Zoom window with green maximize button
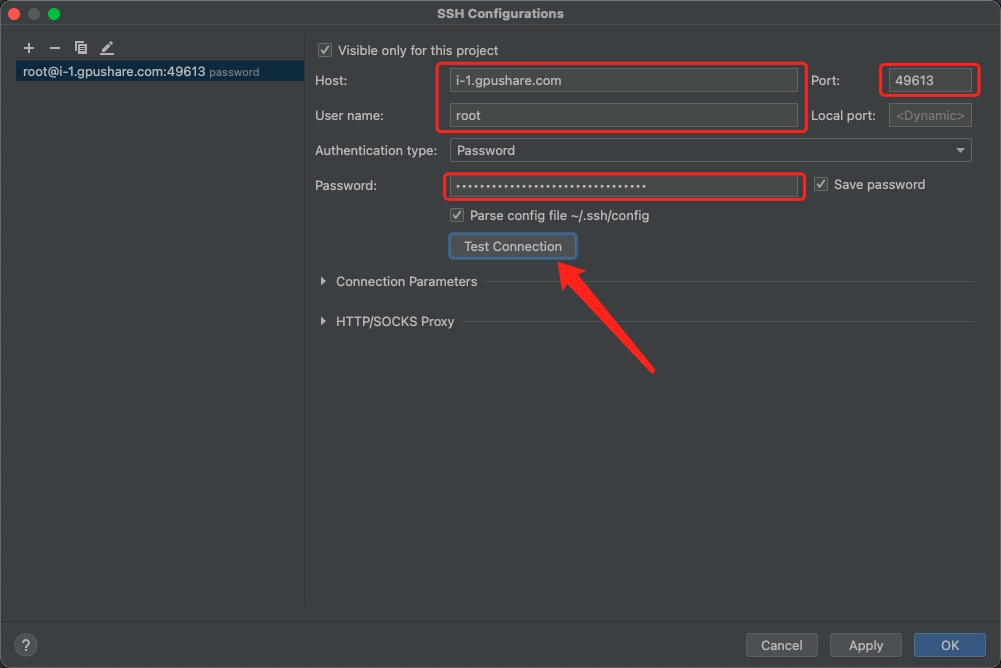This screenshot has height=668, width=1001. 54,13
